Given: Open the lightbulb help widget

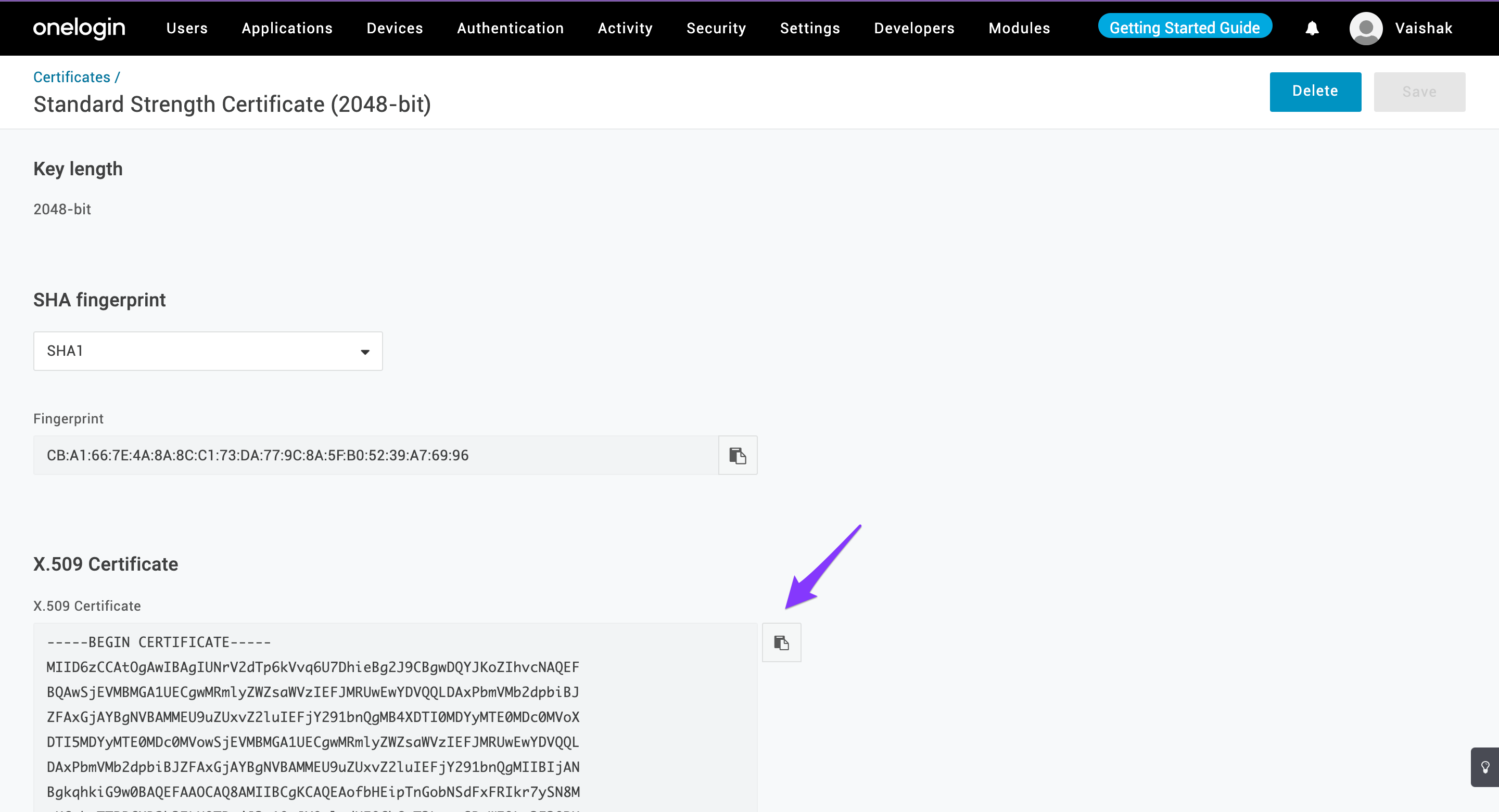Looking at the screenshot, I should coord(1484,767).
